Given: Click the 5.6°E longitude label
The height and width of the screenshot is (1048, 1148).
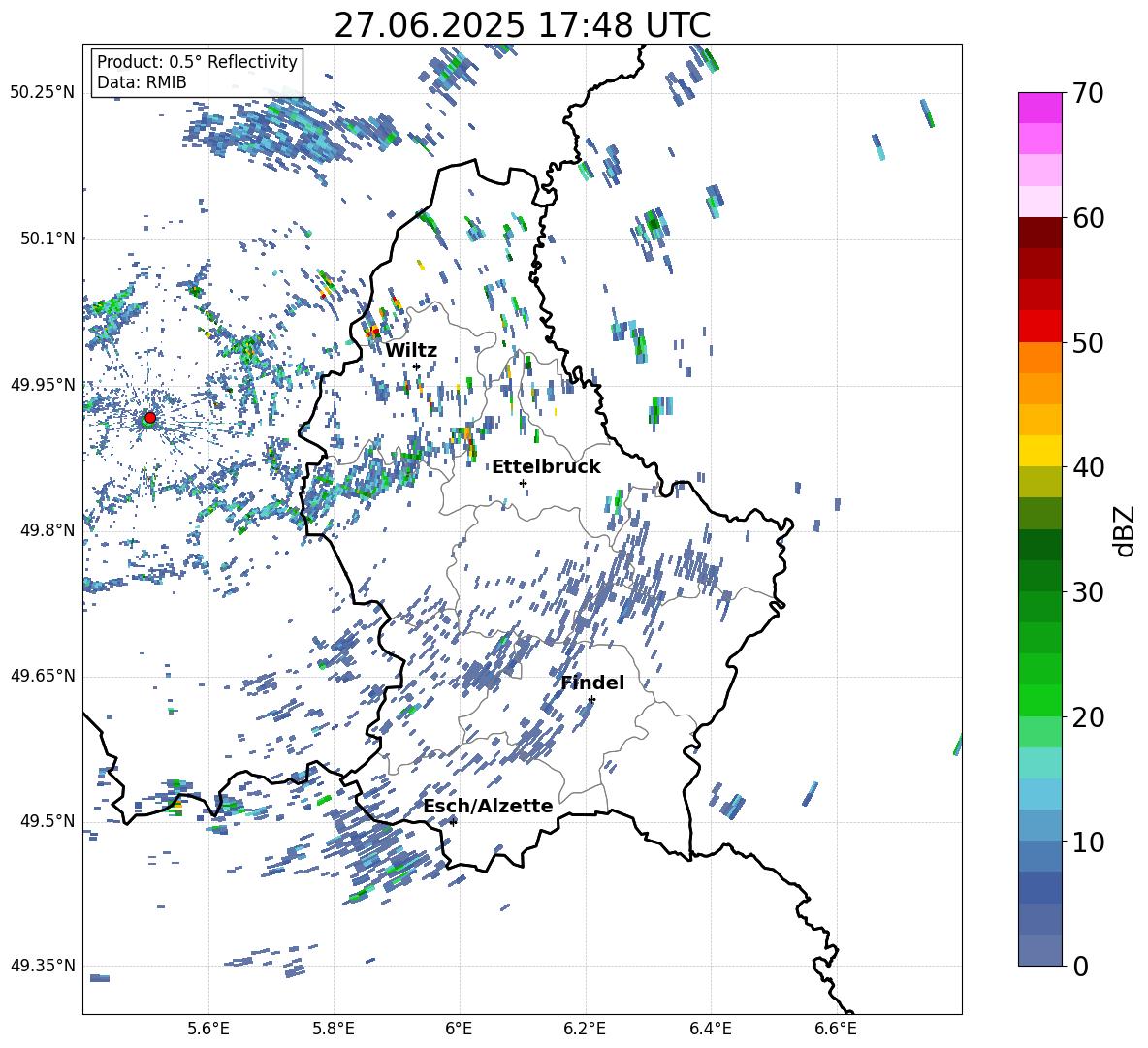Looking at the screenshot, I should click(x=208, y=1029).
